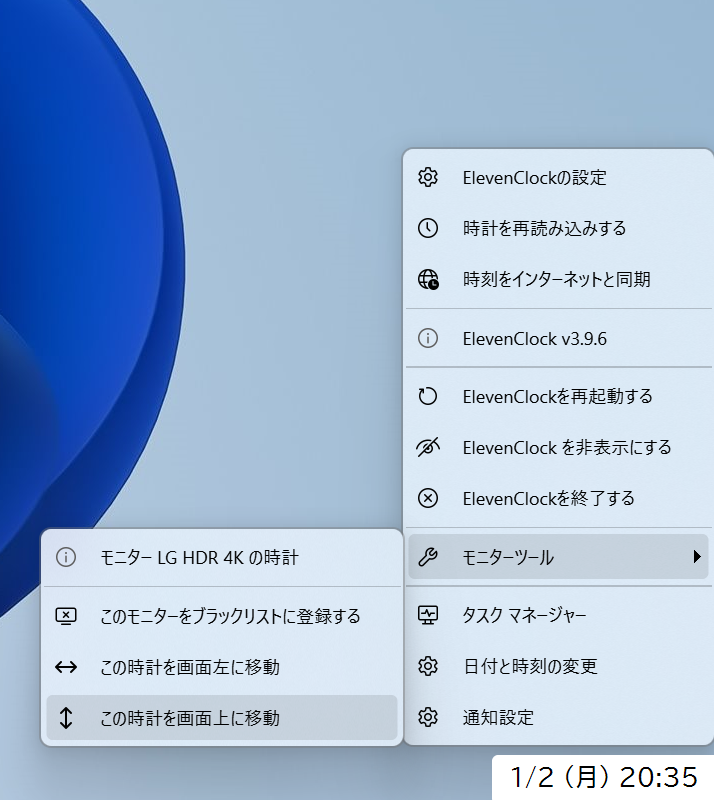Expand submenu arrow on モニターツール

(x=697, y=557)
